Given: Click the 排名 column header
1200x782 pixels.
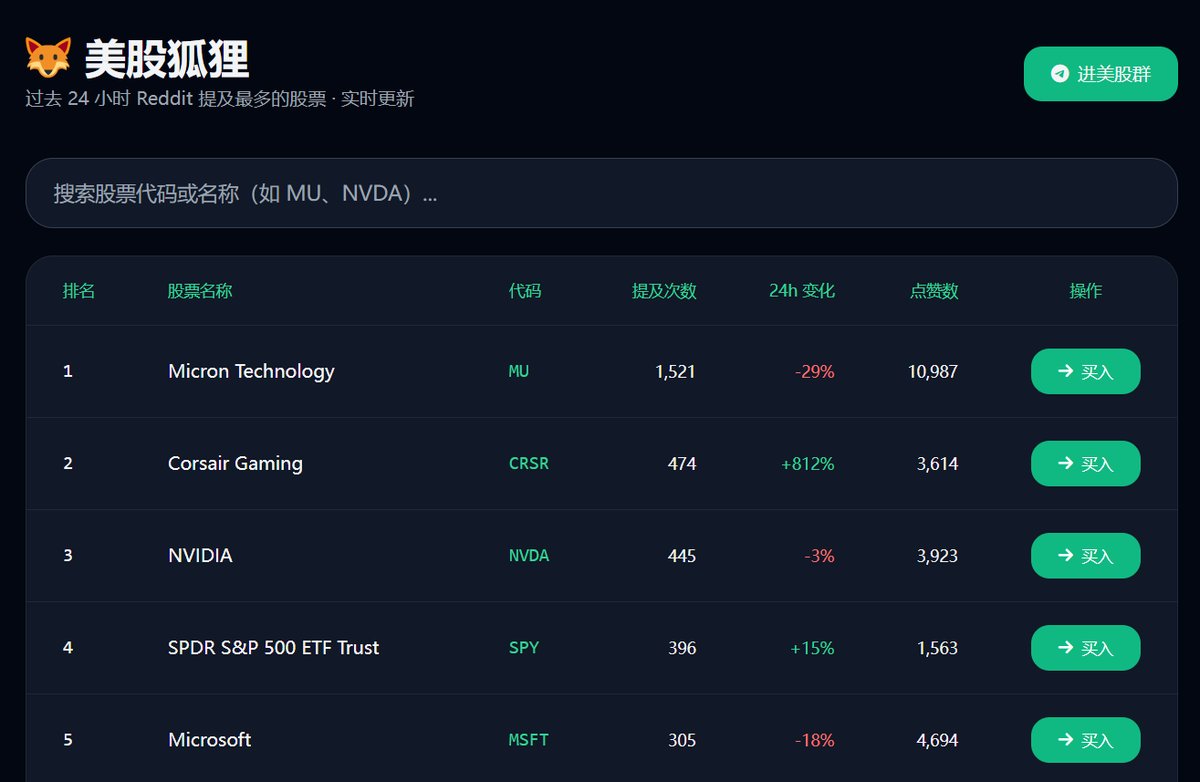Looking at the screenshot, I should (x=79, y=291).
